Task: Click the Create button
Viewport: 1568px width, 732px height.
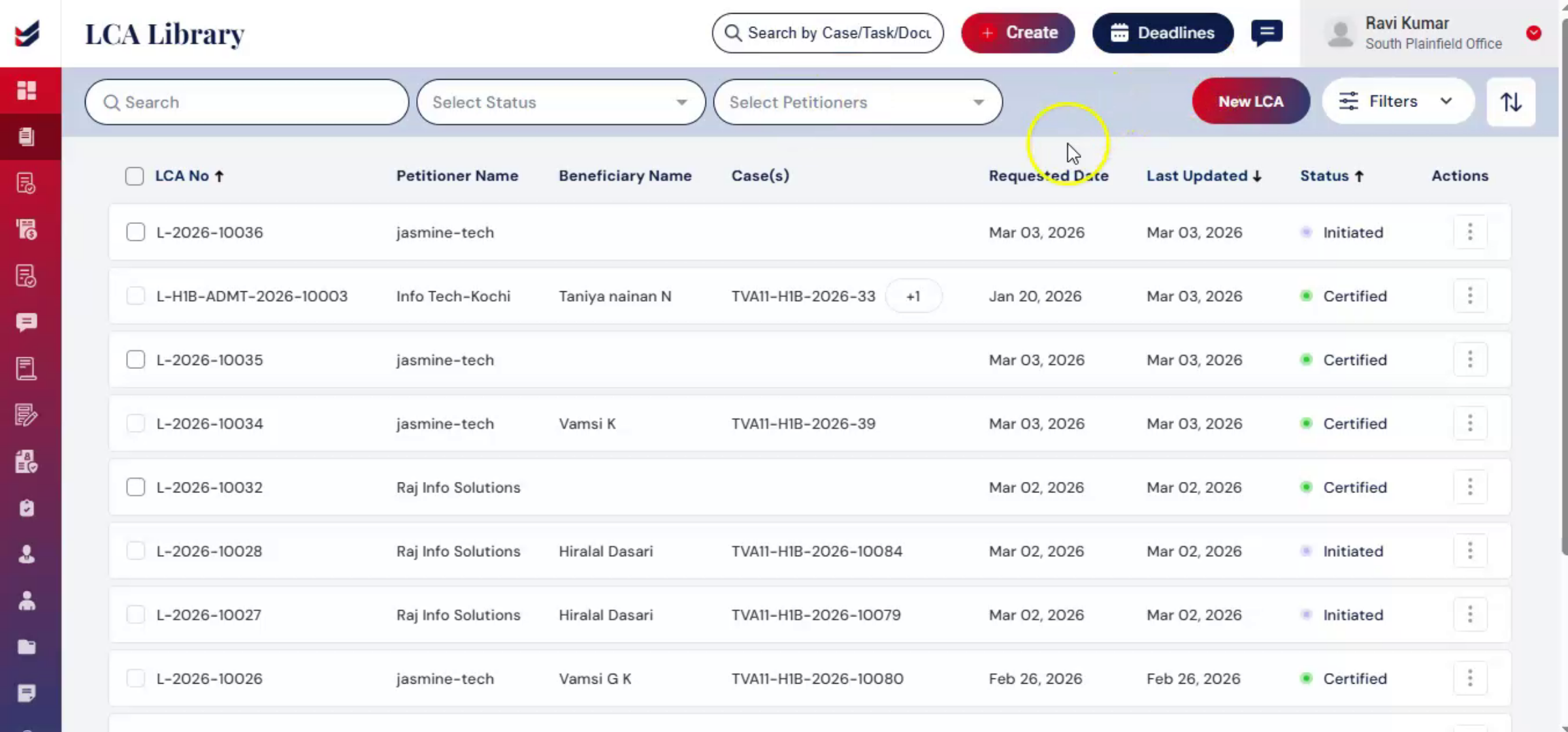Action: point(1017,33)
